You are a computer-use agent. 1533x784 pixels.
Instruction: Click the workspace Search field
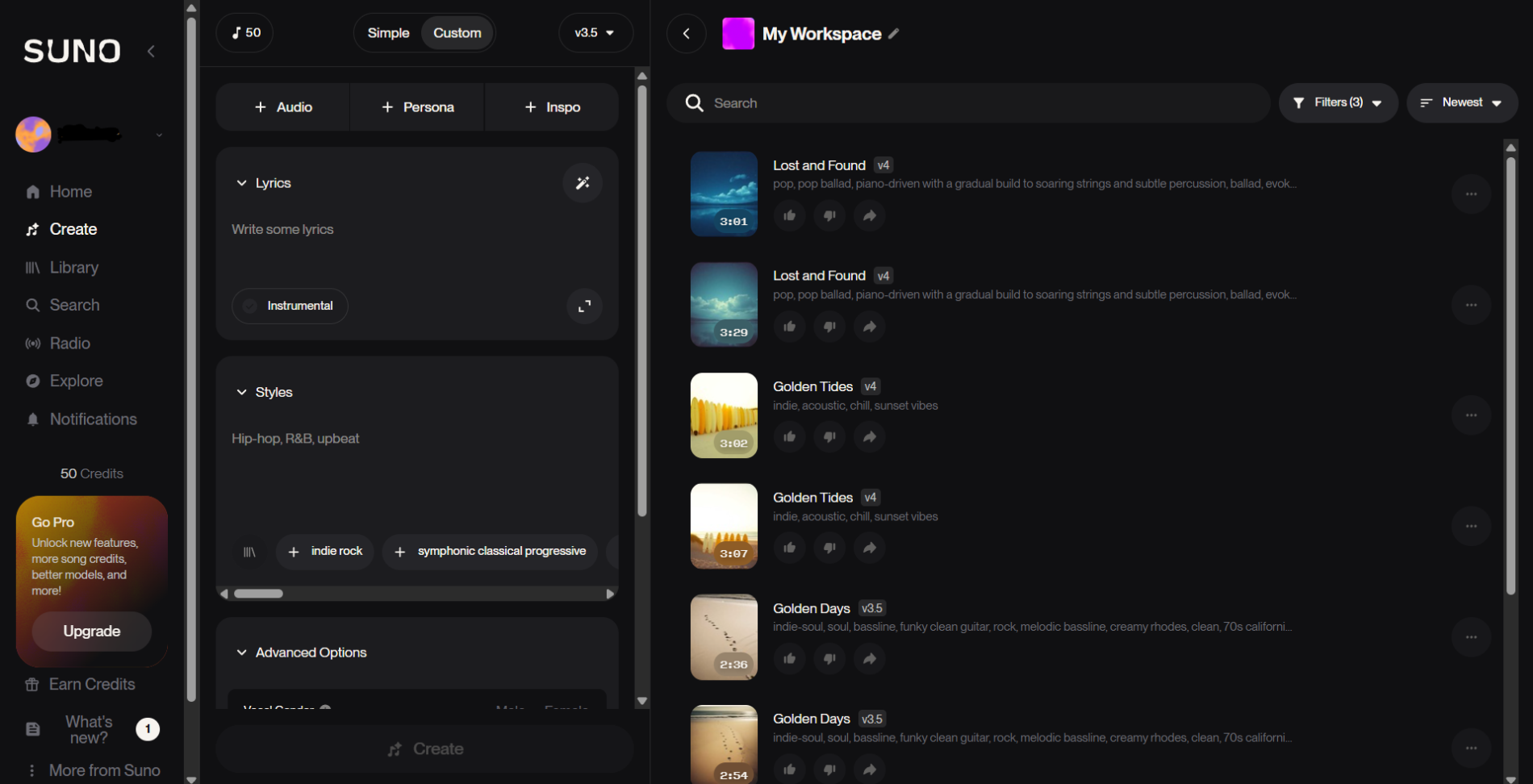pos(968,103)
